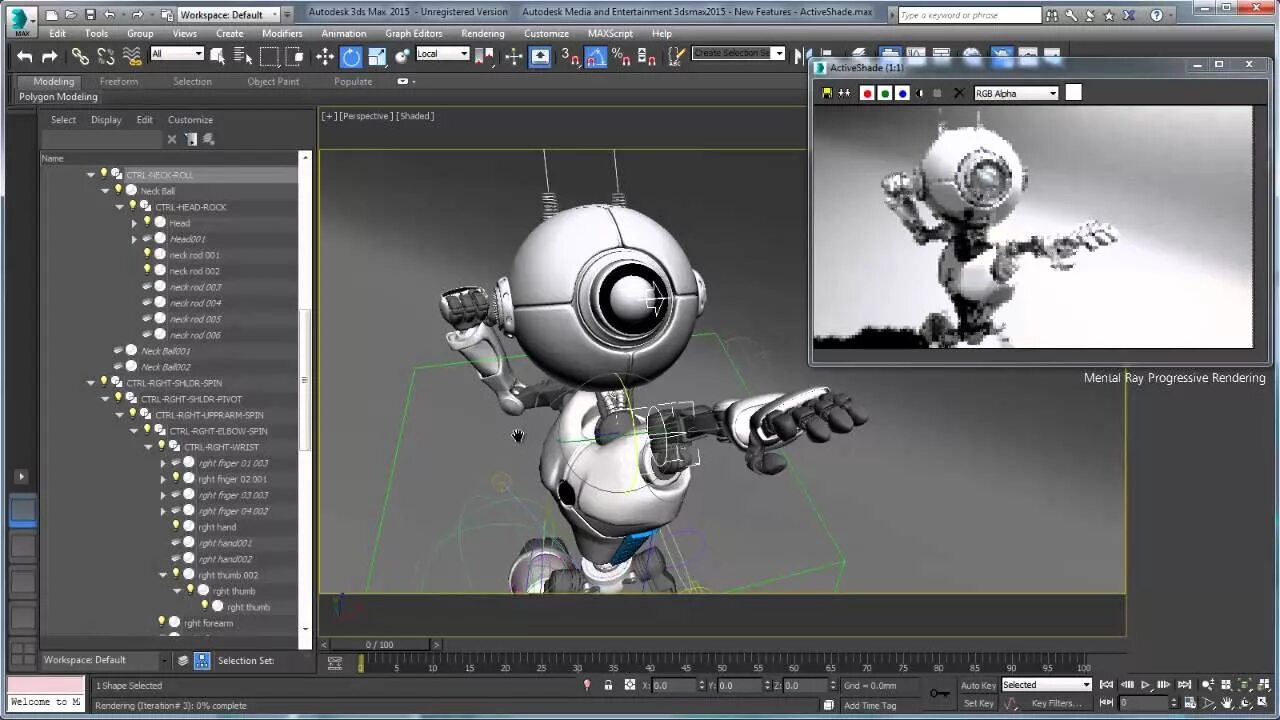Viewport: 1280px width, 720px height.
Task: Save image in ActiveShade window
Action: (827, 93)
